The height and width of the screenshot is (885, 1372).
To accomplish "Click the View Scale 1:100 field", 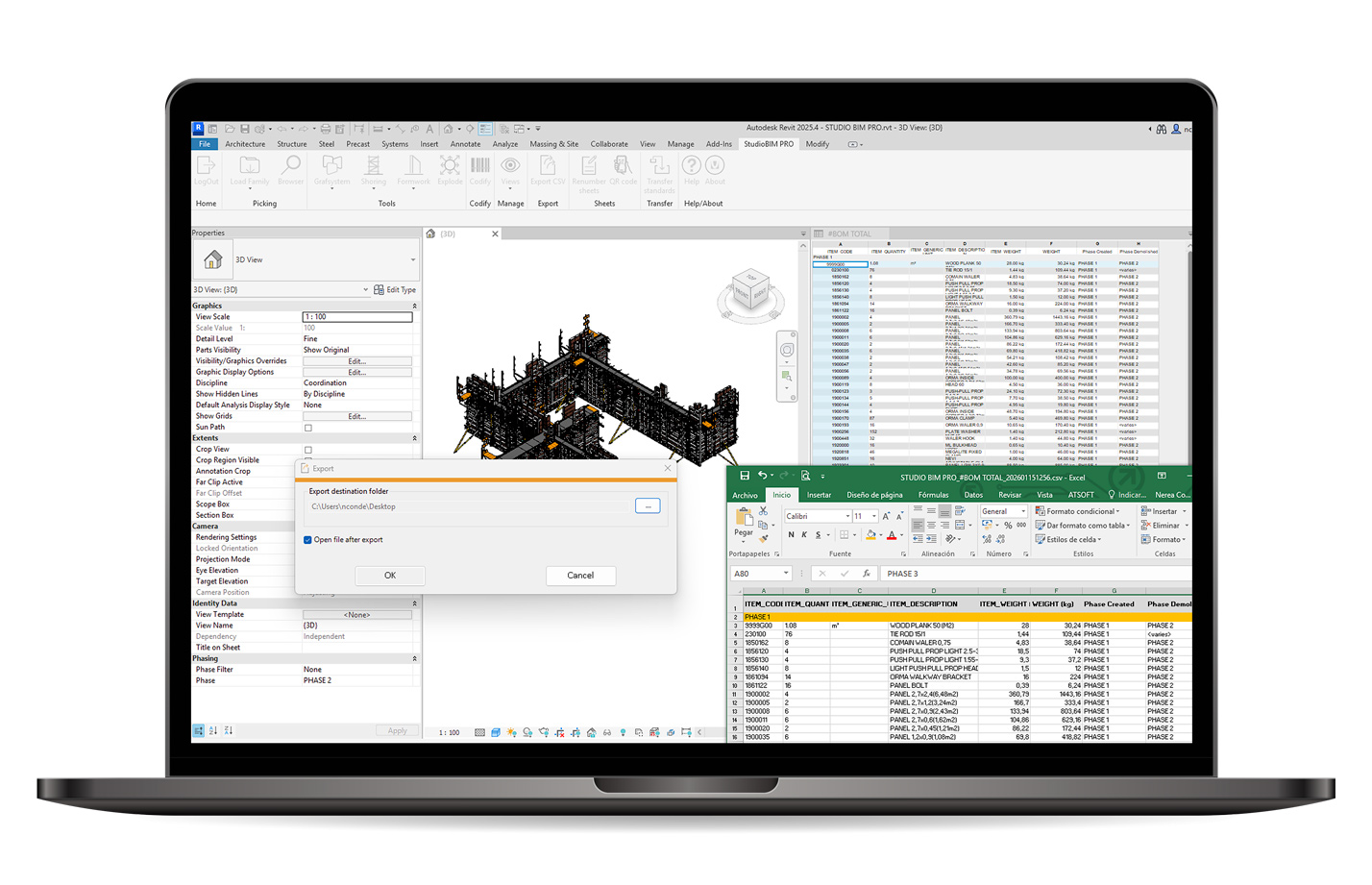I will pos(357,317).
